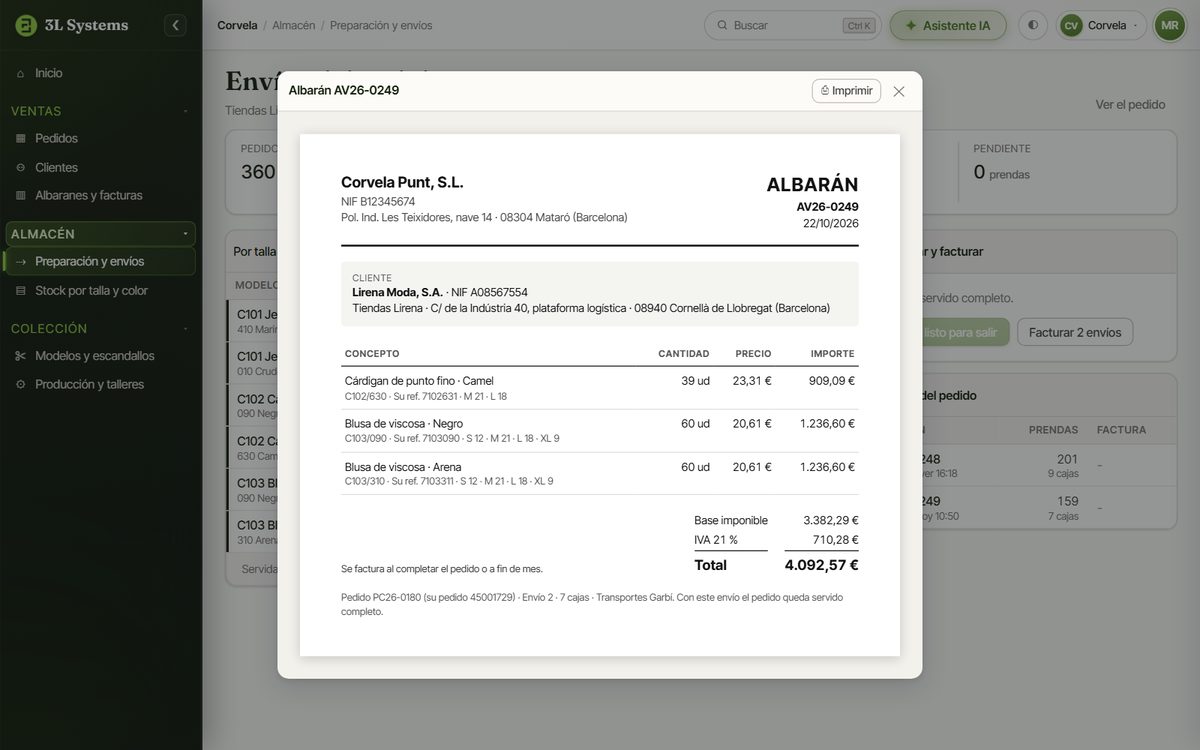
Task: Click the Corvela breadcrumb
Action: click(237, 25)
